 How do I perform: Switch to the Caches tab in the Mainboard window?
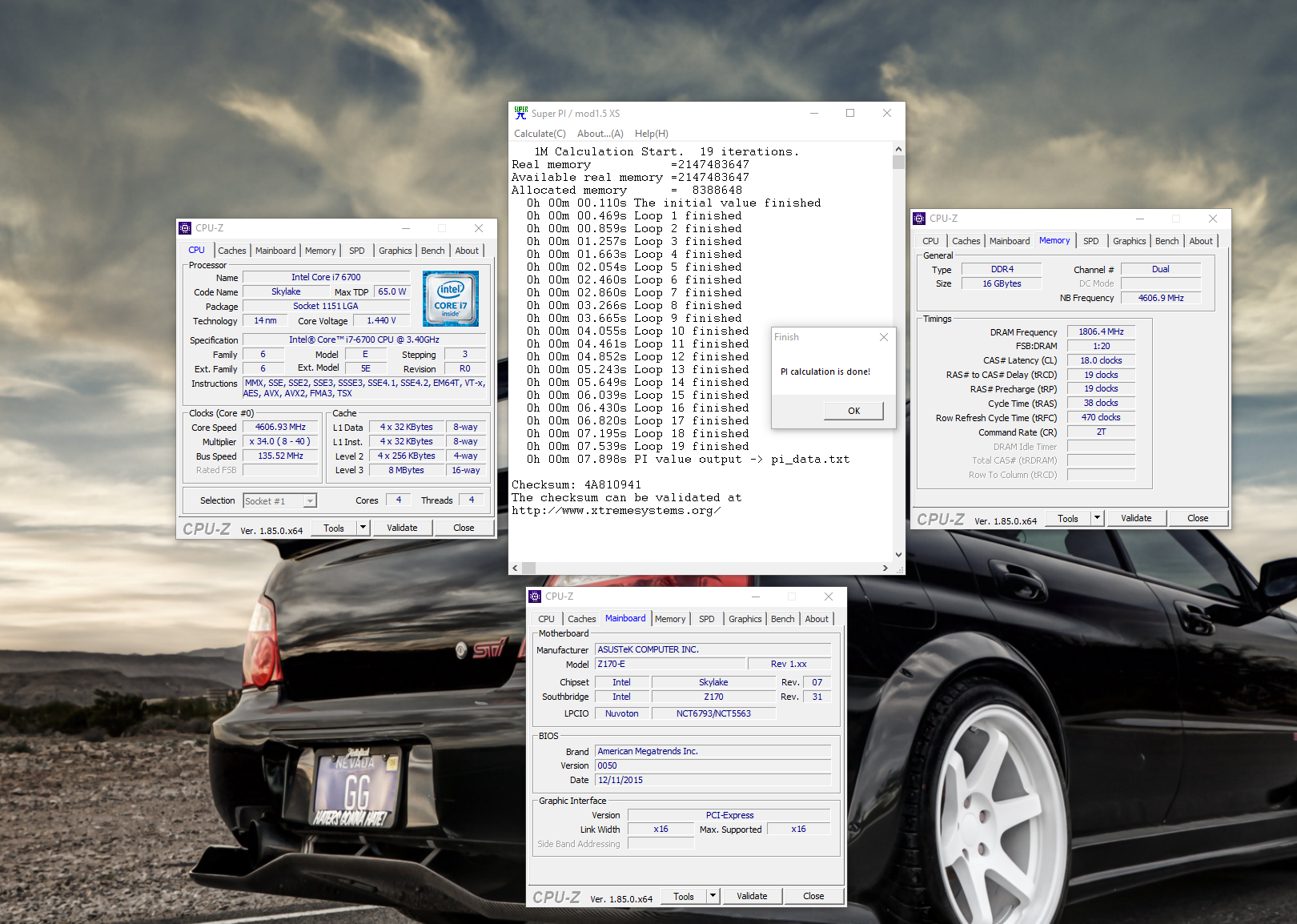point(582,619)
